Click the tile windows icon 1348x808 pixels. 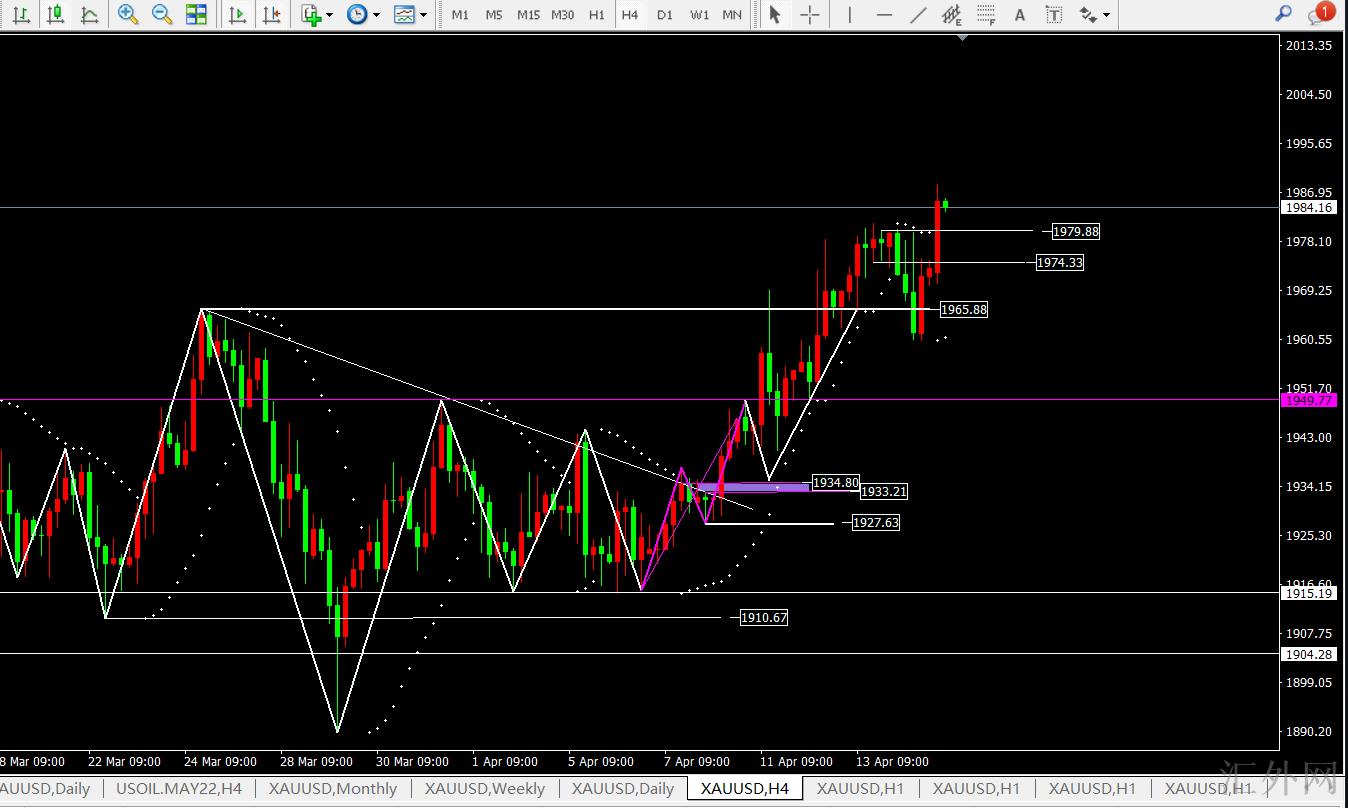(197, 15)
